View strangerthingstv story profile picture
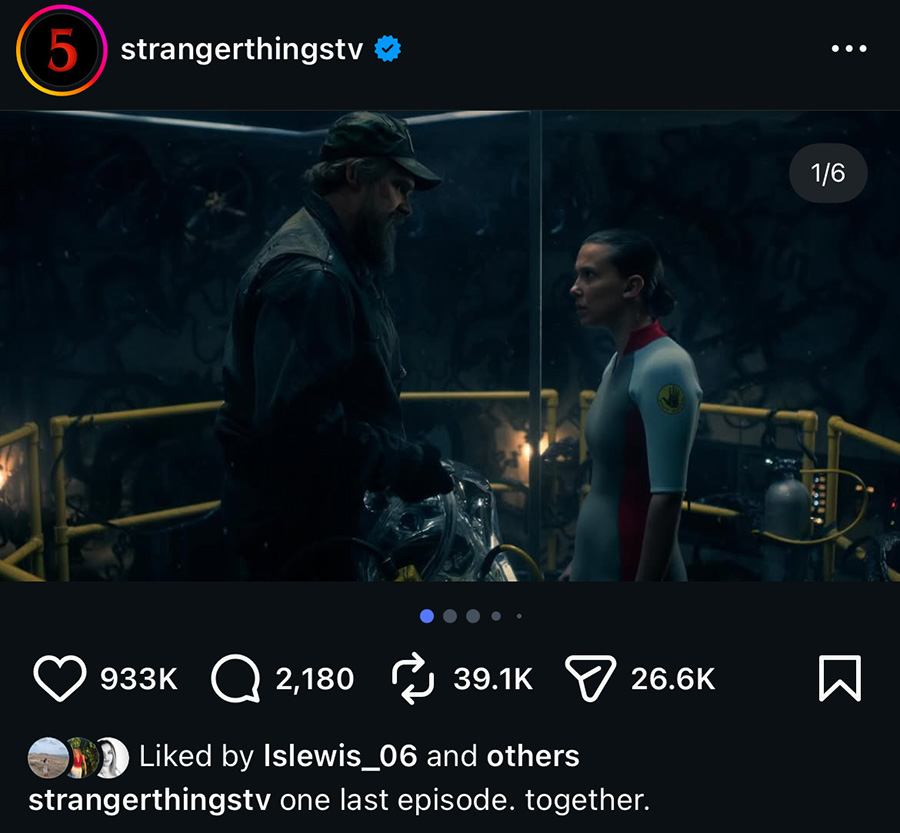The image size is (900, 833). (x=61, y=49)
